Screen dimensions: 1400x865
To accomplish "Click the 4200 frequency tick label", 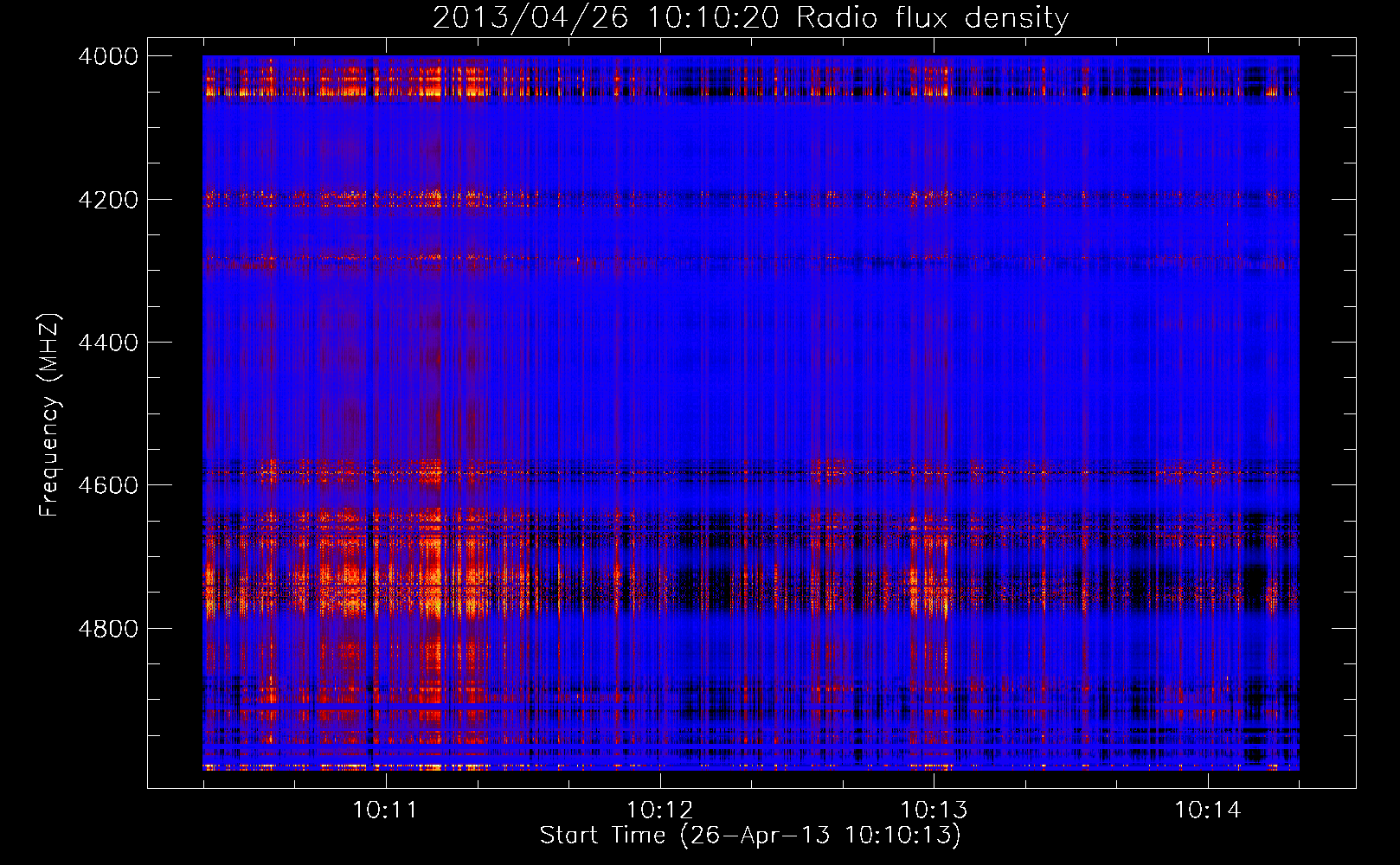I will click(x=108, y=200).
